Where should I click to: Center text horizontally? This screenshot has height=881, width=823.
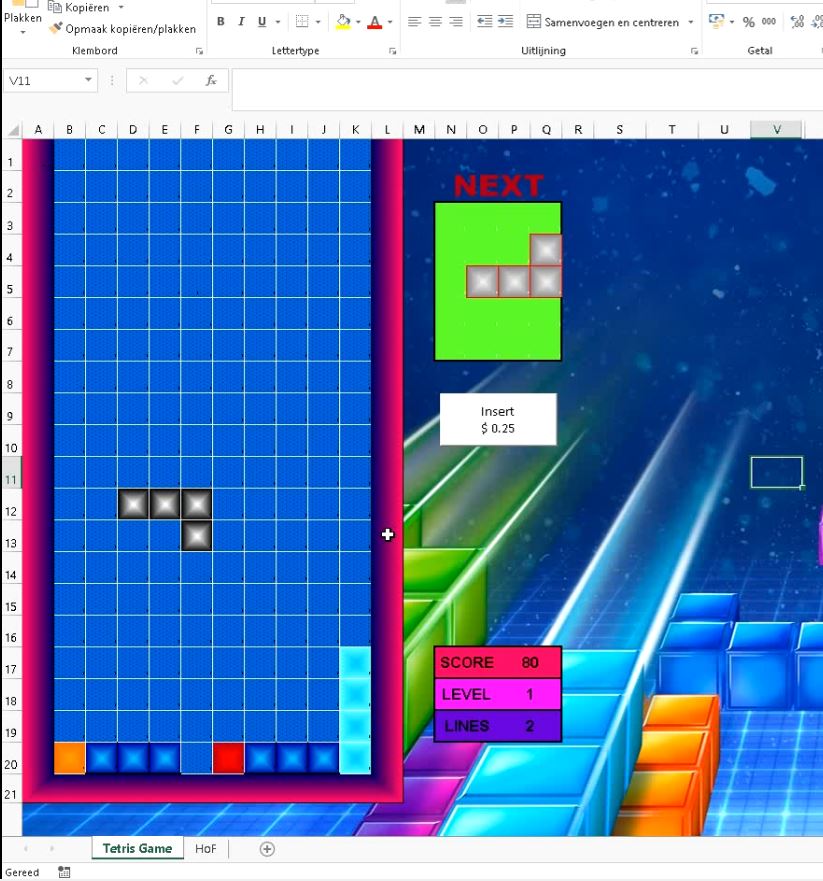pos(435,22)
